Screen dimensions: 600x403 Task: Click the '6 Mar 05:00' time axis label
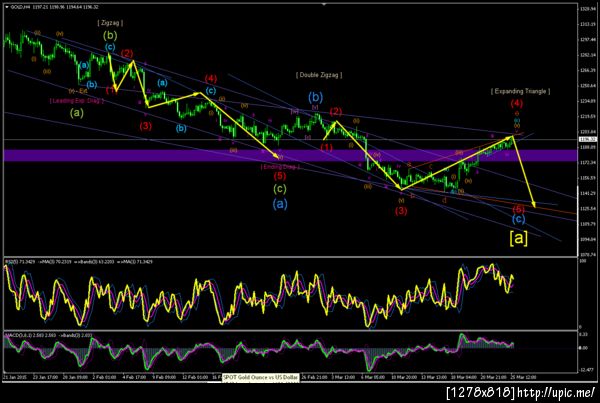373,377
